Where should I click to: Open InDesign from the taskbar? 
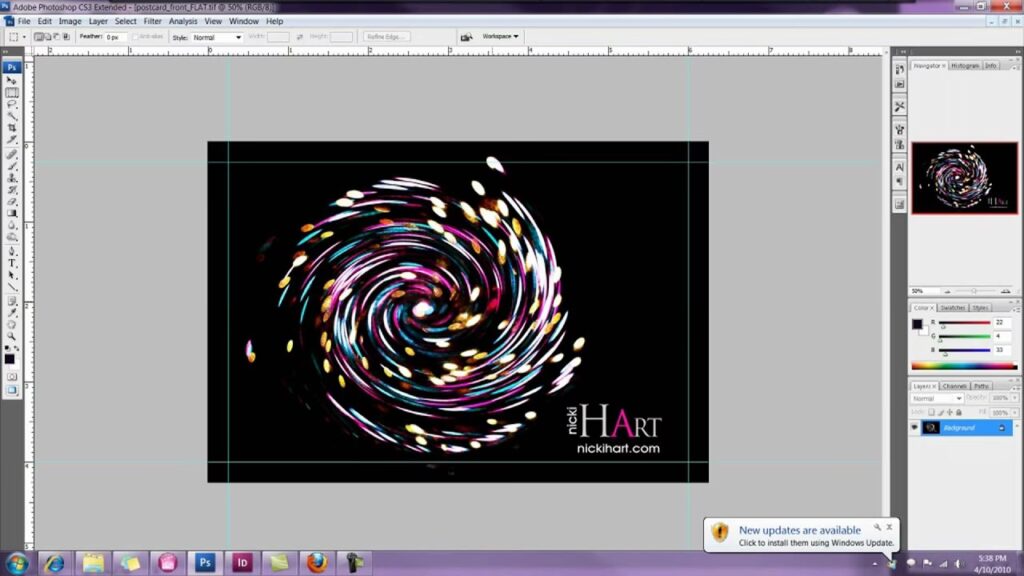click(x=241, y=562)
